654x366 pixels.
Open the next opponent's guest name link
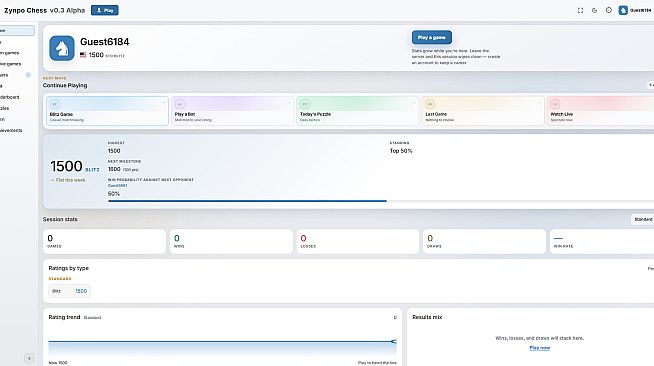118,186
